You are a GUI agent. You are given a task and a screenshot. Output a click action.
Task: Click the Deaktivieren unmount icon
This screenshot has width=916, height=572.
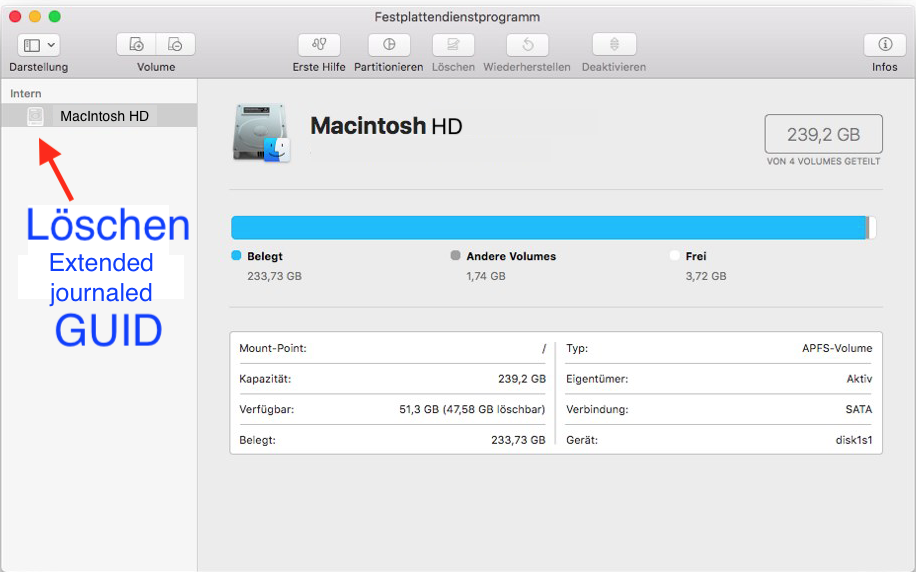(x=614, y=45)
